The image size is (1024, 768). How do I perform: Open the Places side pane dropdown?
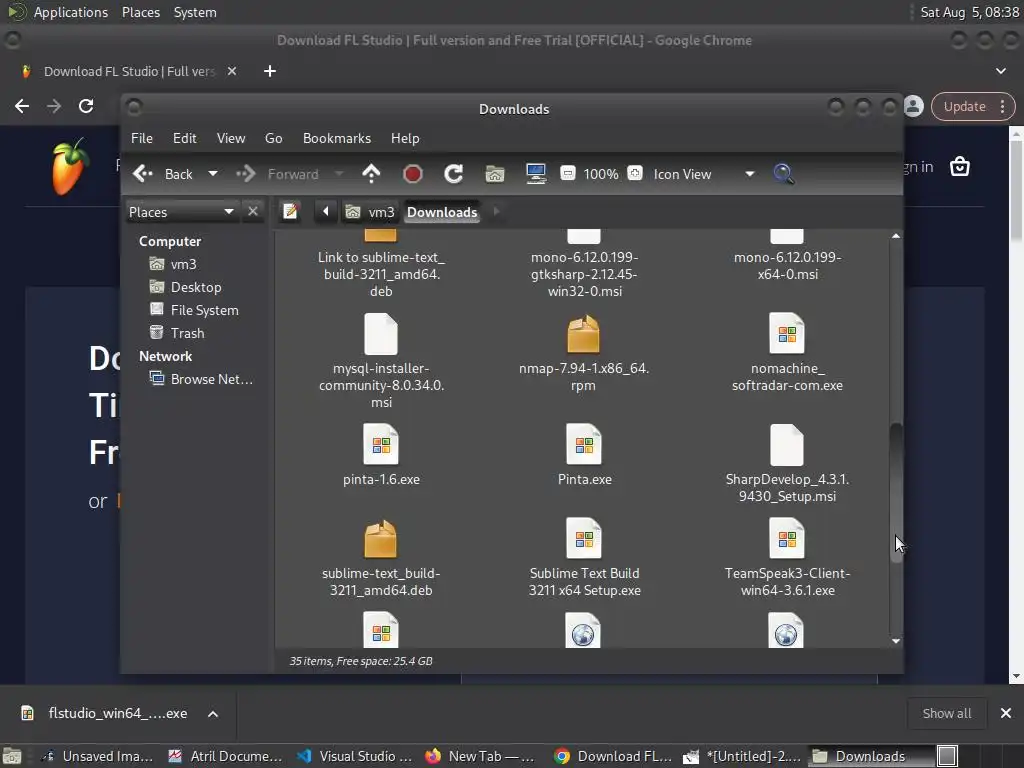(181, 212)
